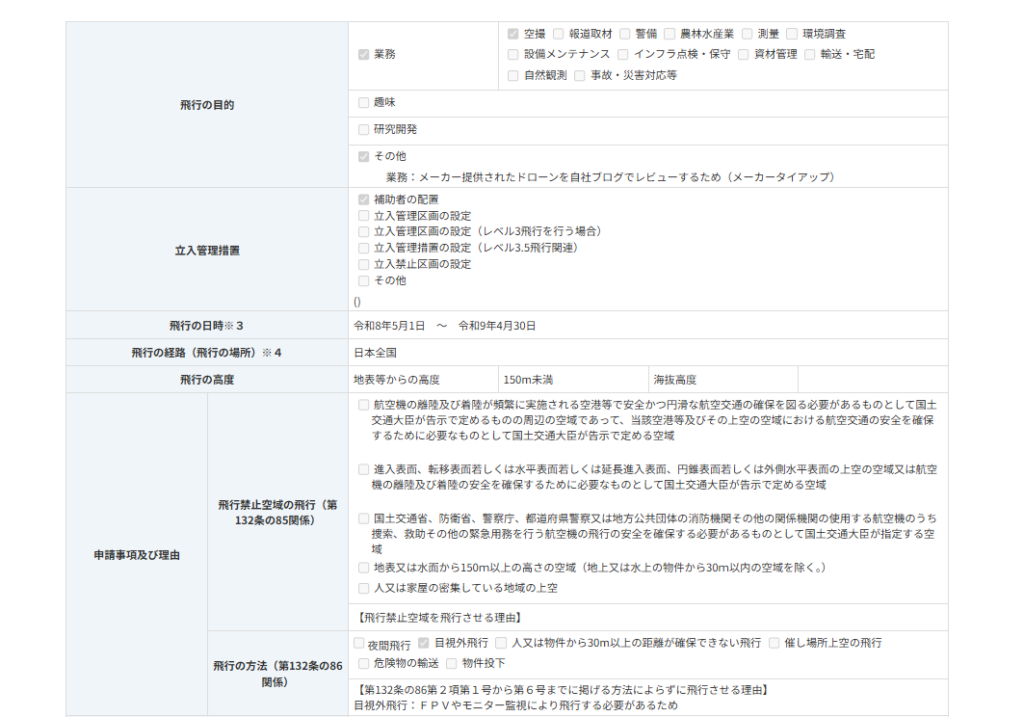Toggle the 趣味 purpose checkbox
This screenshot has width=1024, height=717.
click(x=364, y=102)
